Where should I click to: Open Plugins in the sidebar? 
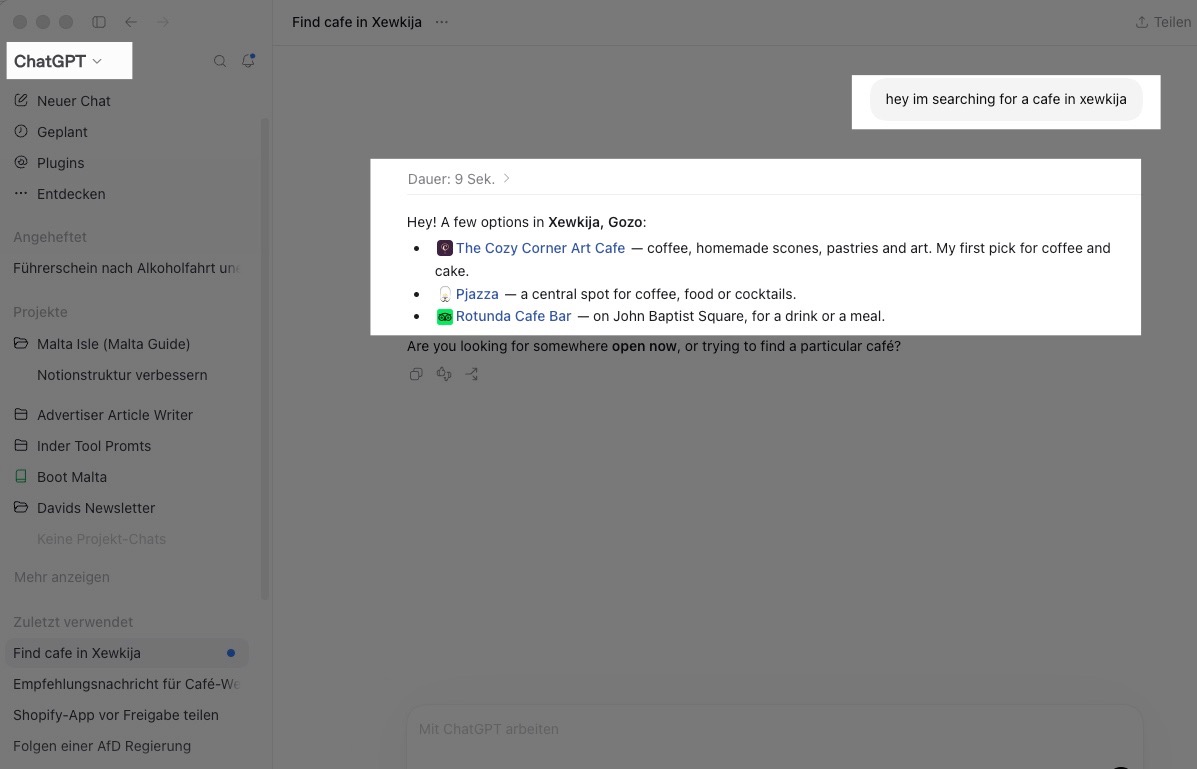[x=60, y=163]
